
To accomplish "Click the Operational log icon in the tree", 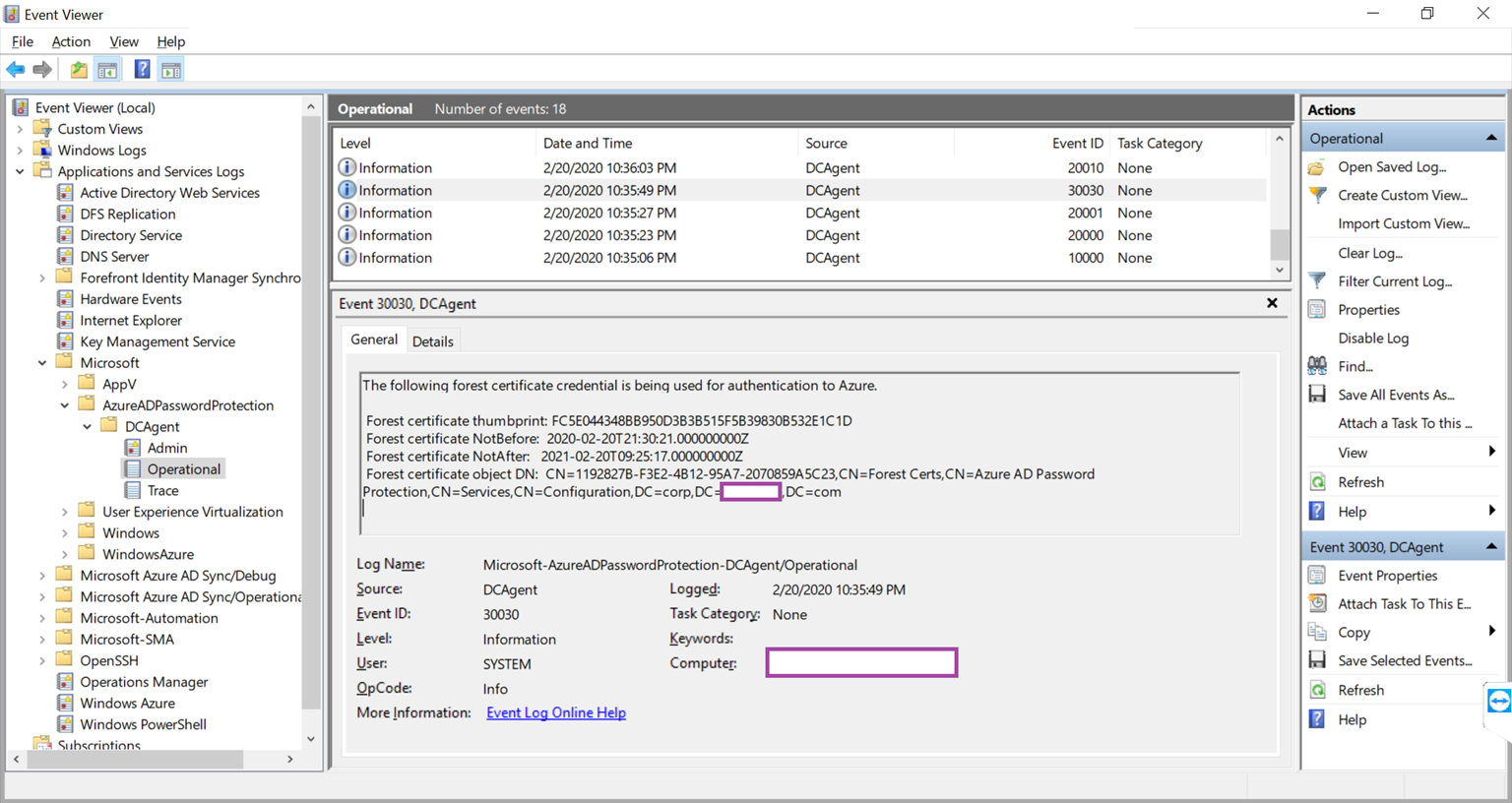I will pyautogui.click(x=133, y=469).
